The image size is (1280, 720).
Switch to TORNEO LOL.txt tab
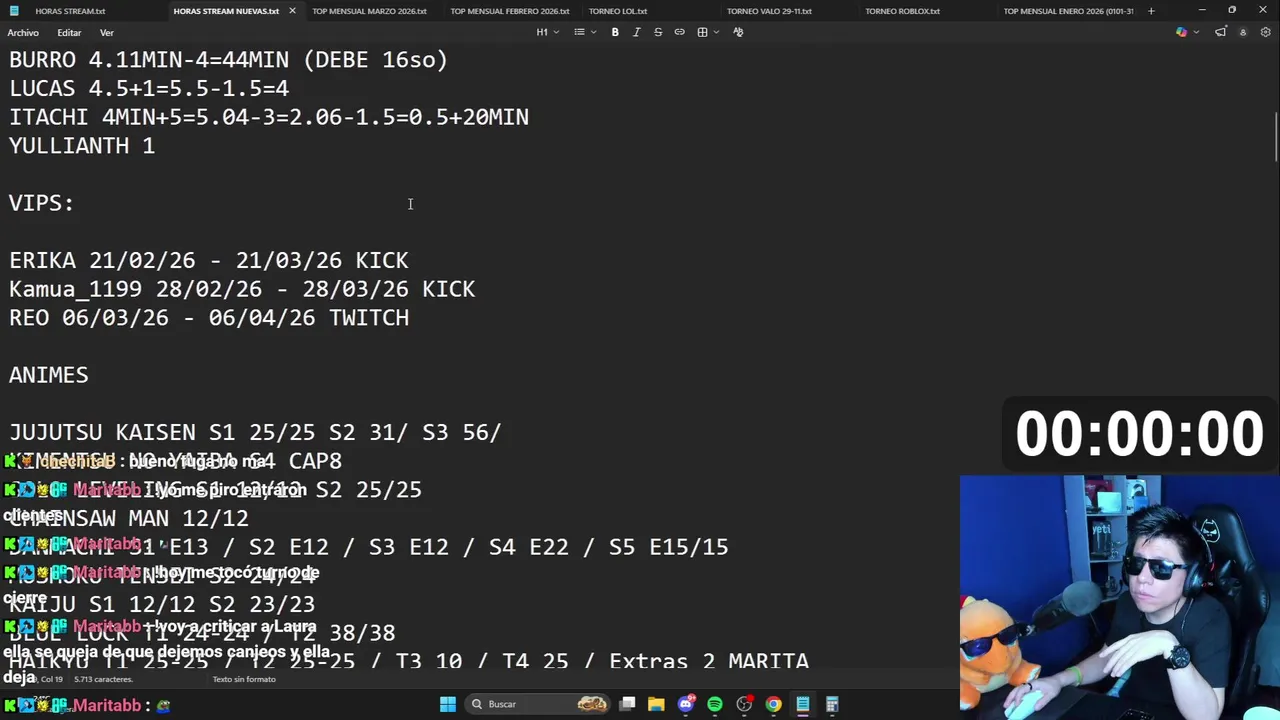618,11
